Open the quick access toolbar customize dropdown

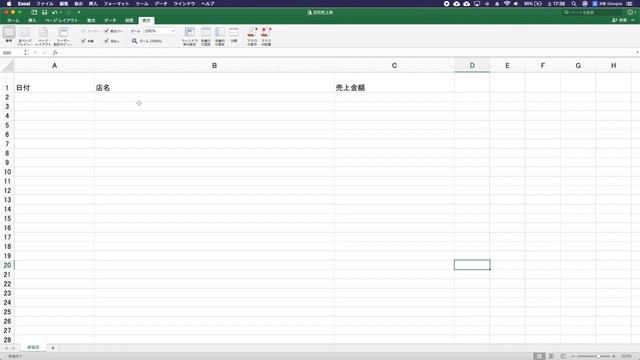79,12
